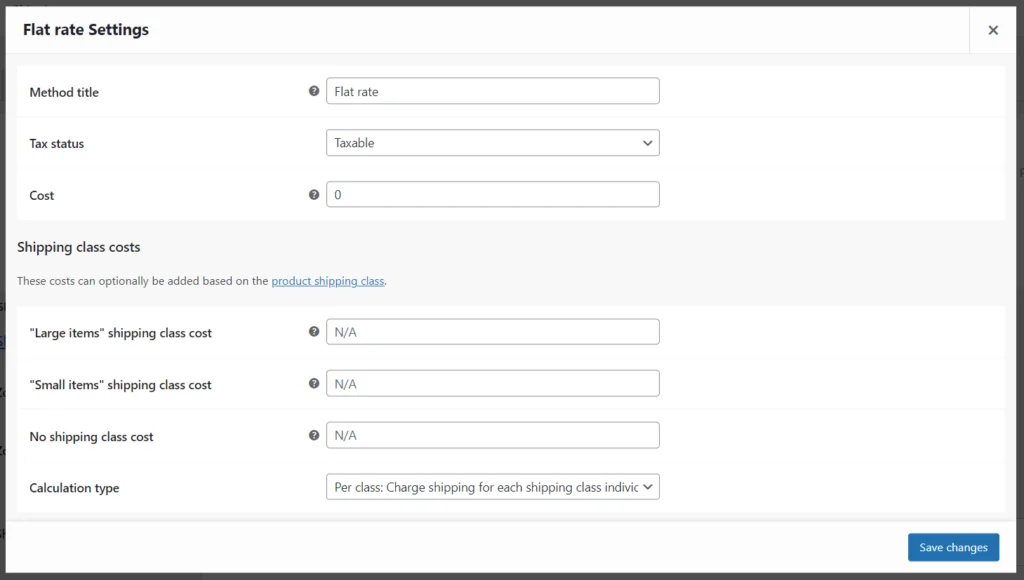Click into the Method title input field

click(x=492, y=90)
